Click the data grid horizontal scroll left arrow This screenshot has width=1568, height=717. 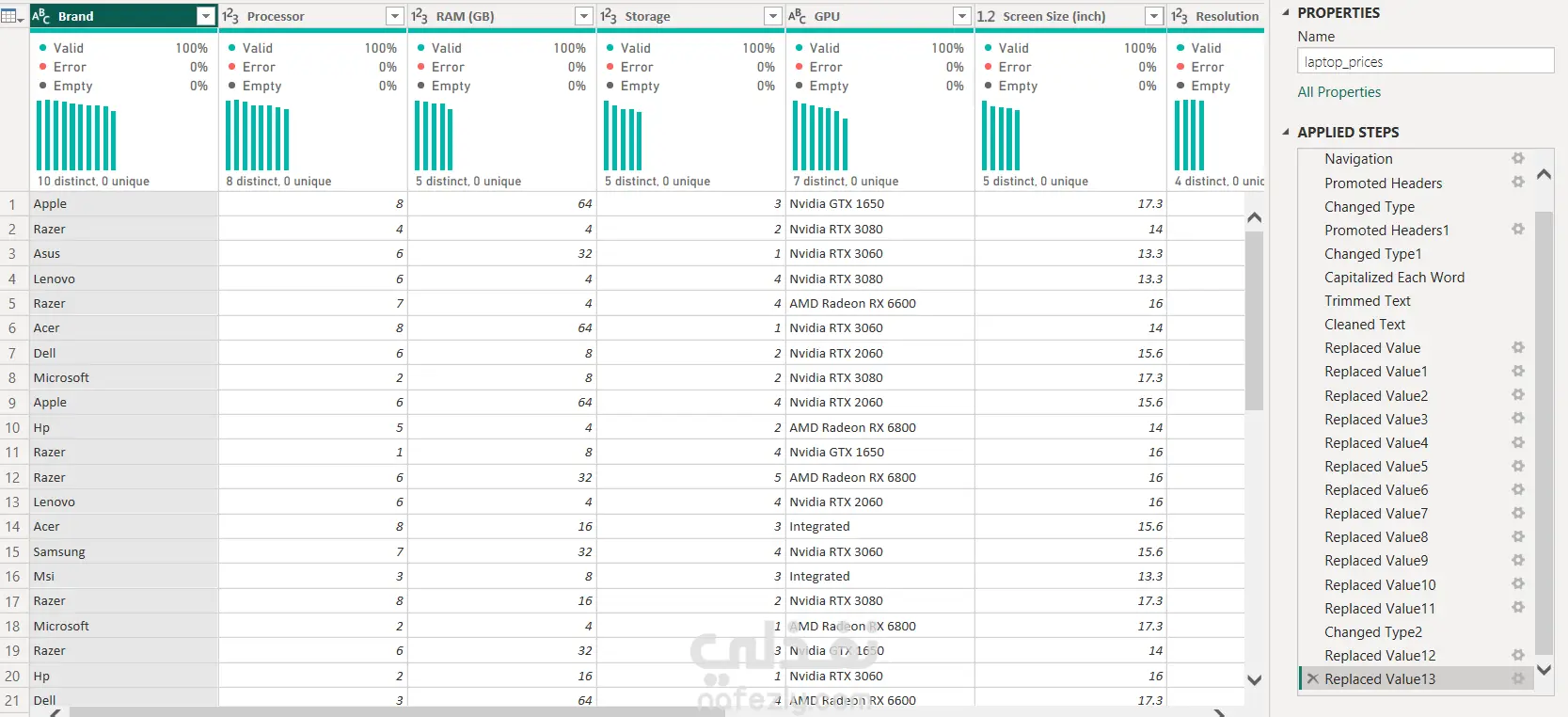(x=55, y=712)
